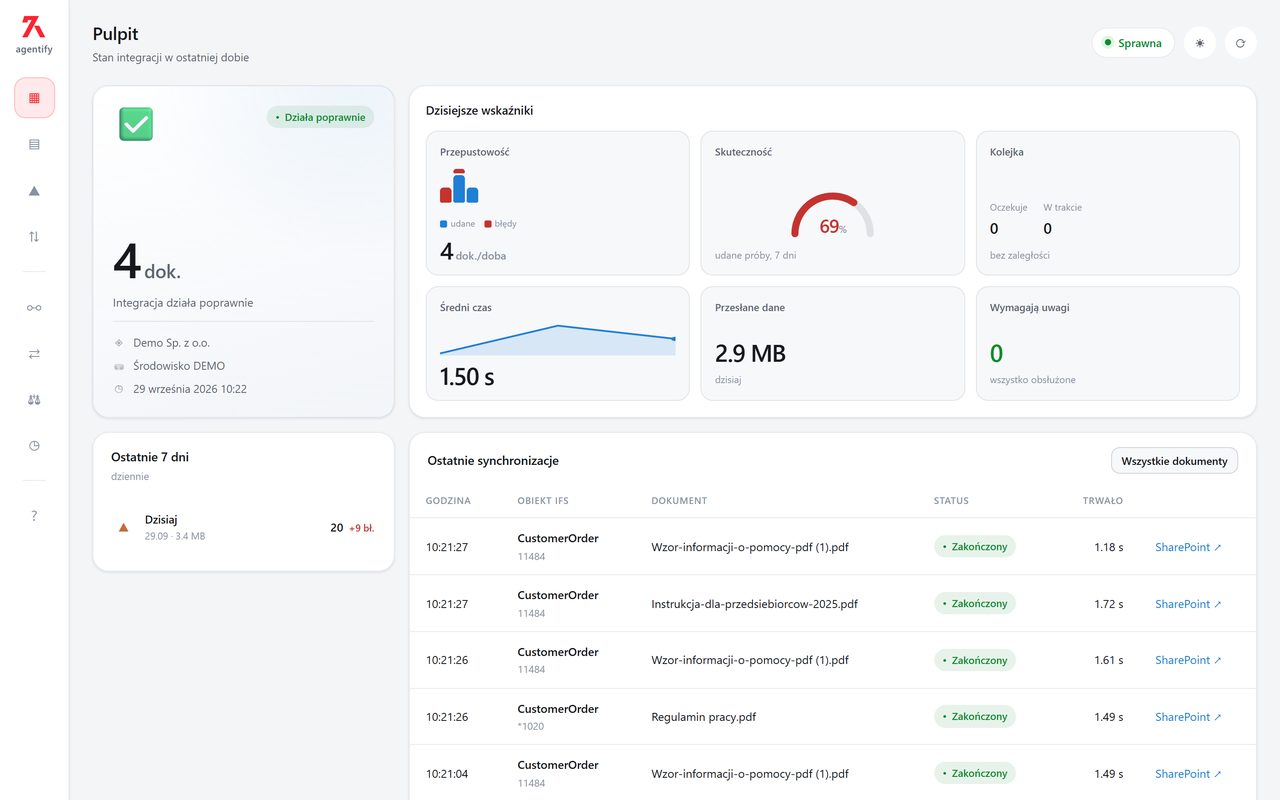1280x800 pixels.
Task: Click the warning triangle next to Dzisiaj
Action: 124,527
